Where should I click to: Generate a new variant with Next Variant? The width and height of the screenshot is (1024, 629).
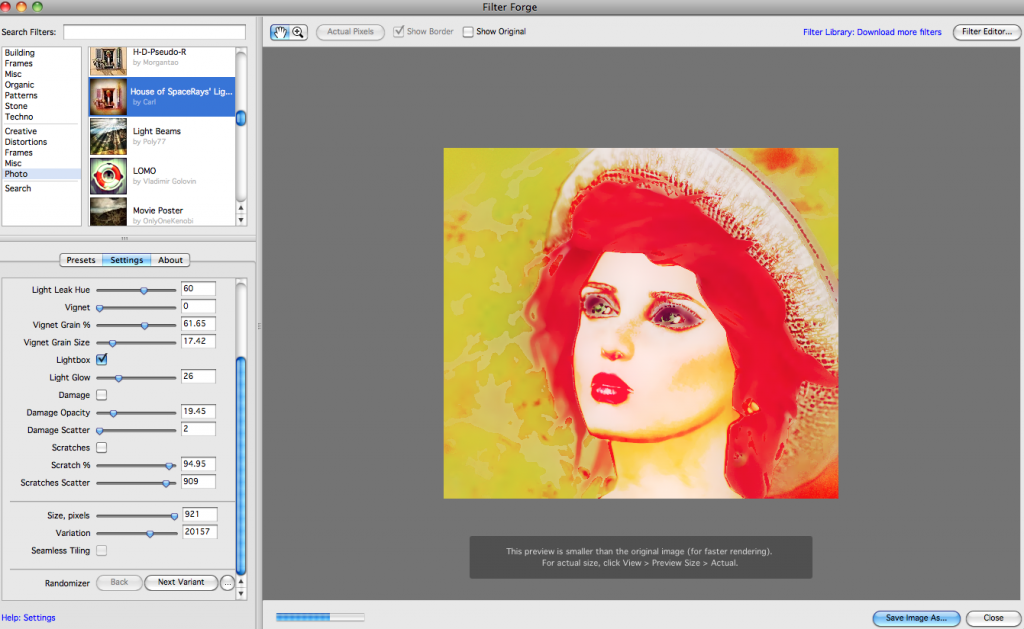click(181, 583)
